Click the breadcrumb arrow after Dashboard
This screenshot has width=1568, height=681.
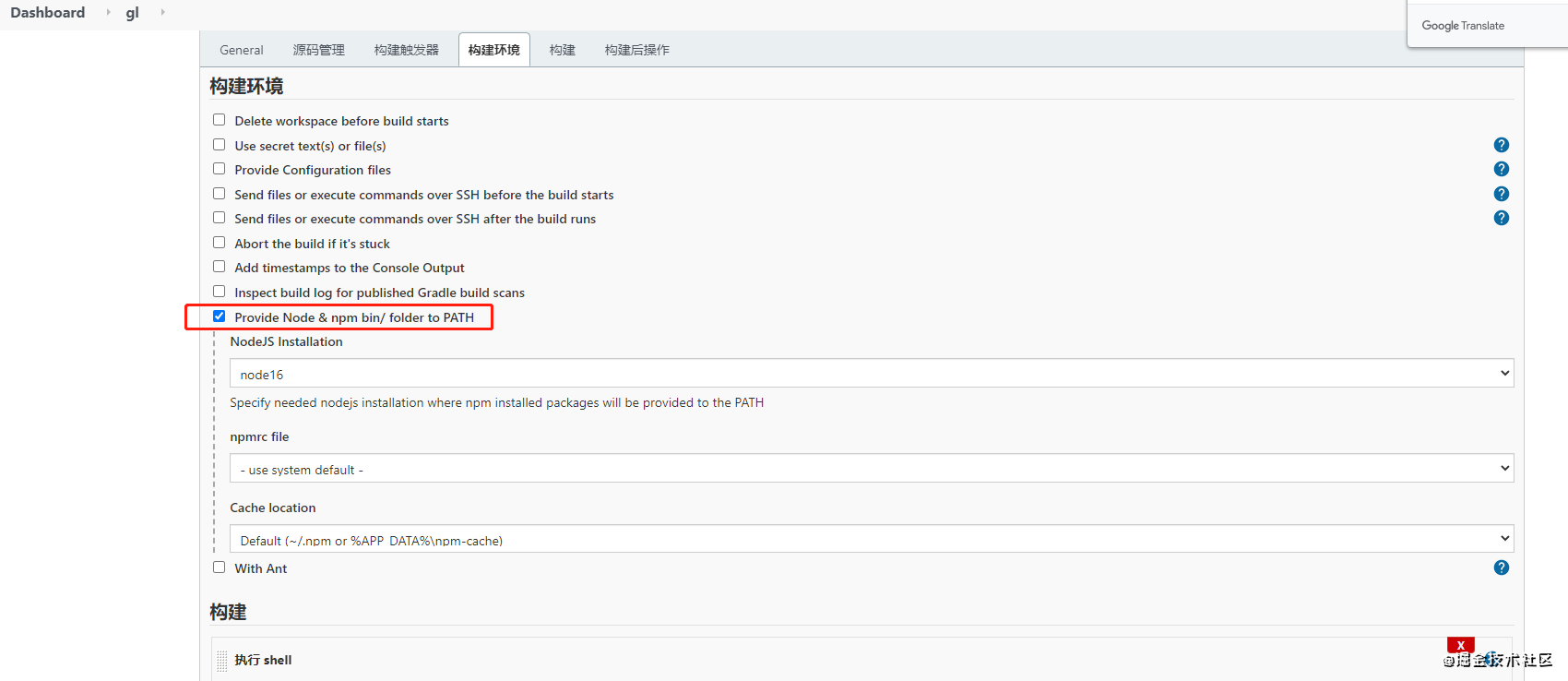pyautogui.click(x=108, y=12)
